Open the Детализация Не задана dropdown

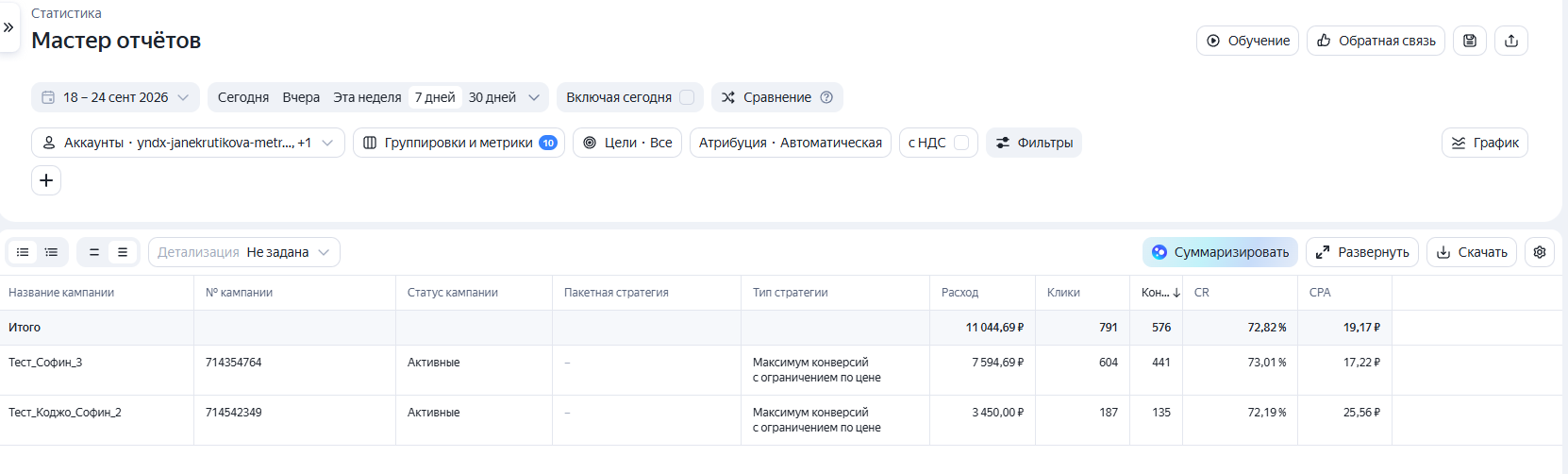point(244,252)
